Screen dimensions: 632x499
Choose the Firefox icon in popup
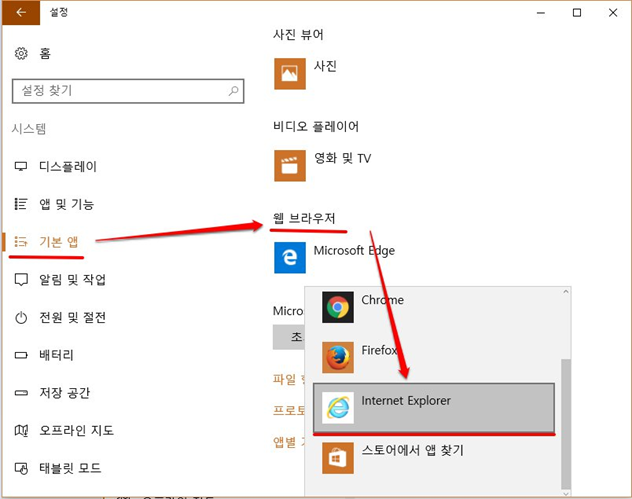pyautogui.click(x=338, y=358)
